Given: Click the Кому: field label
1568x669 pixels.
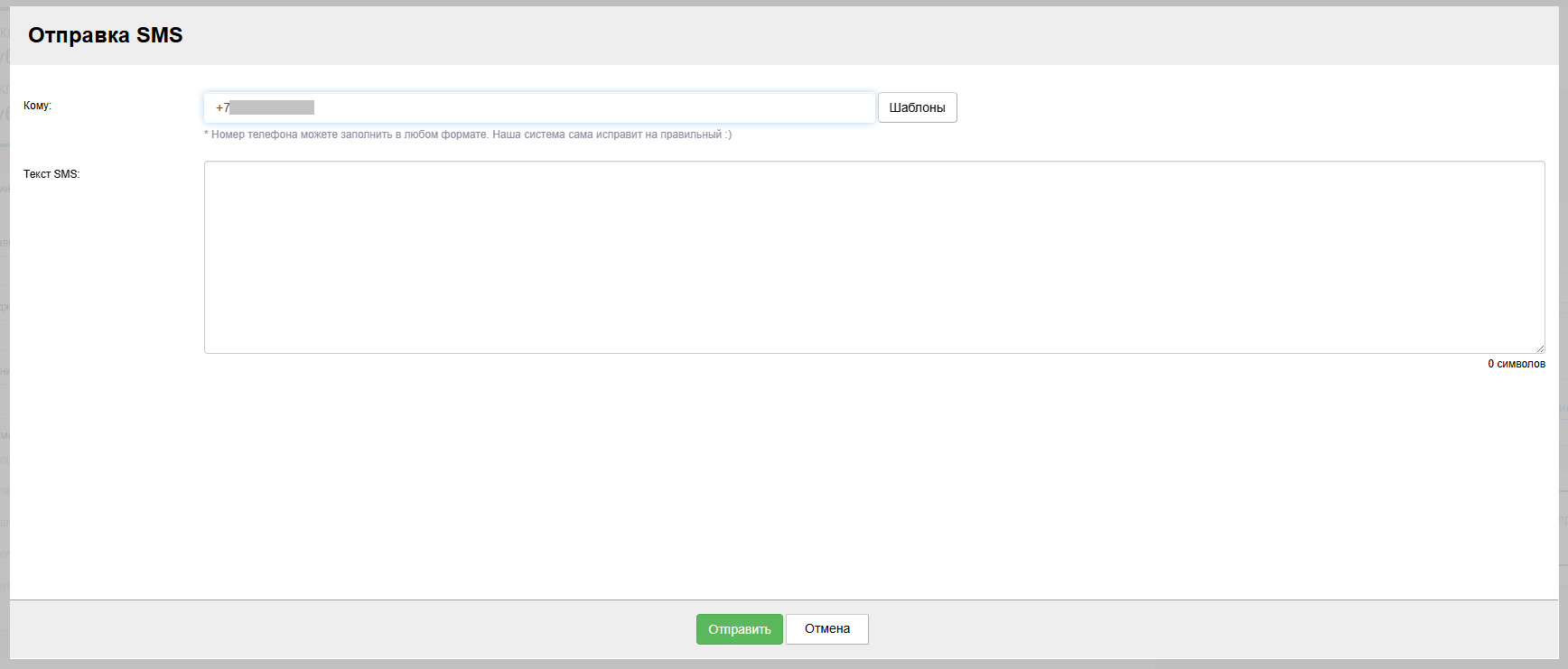Looking at the screenshot, I should [x=37, y=106].
